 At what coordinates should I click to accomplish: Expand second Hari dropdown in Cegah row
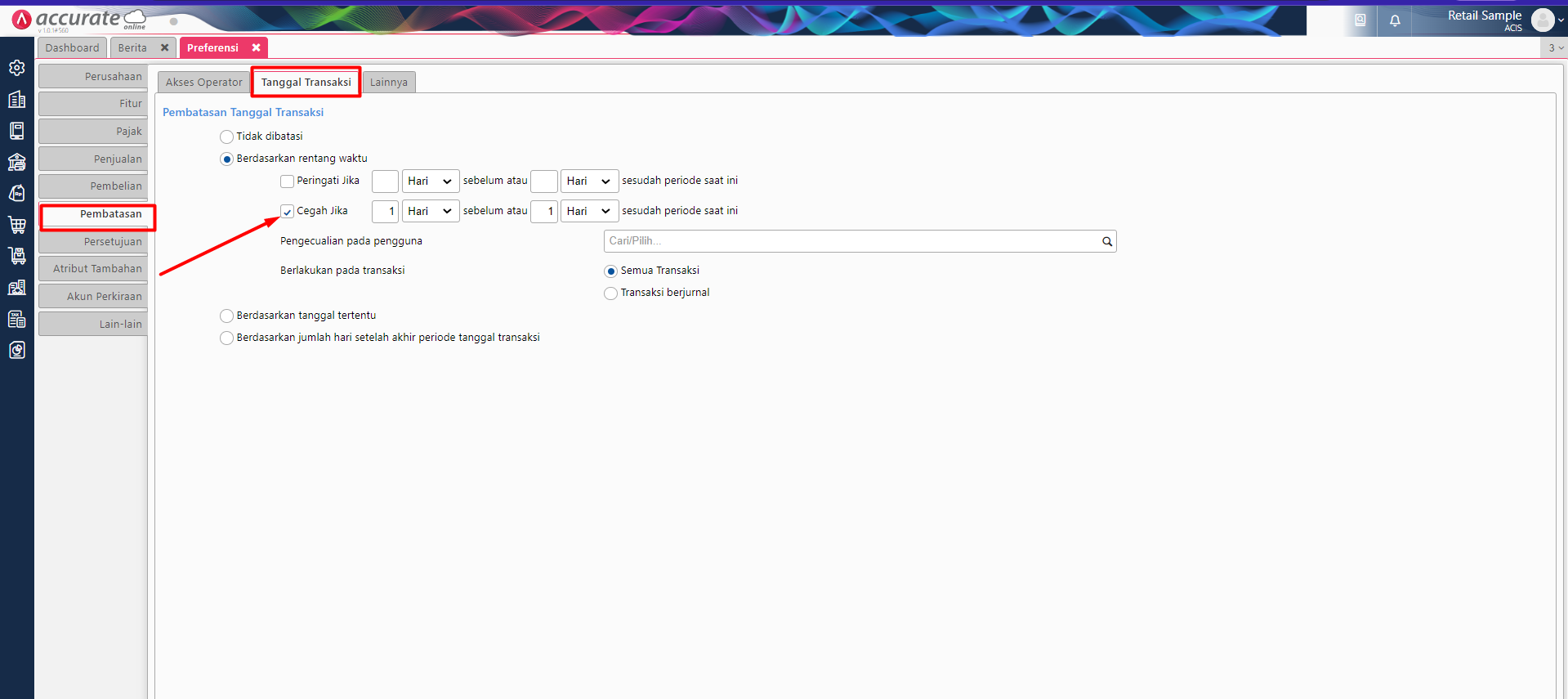pyautogui.click(x=589, y=212)
